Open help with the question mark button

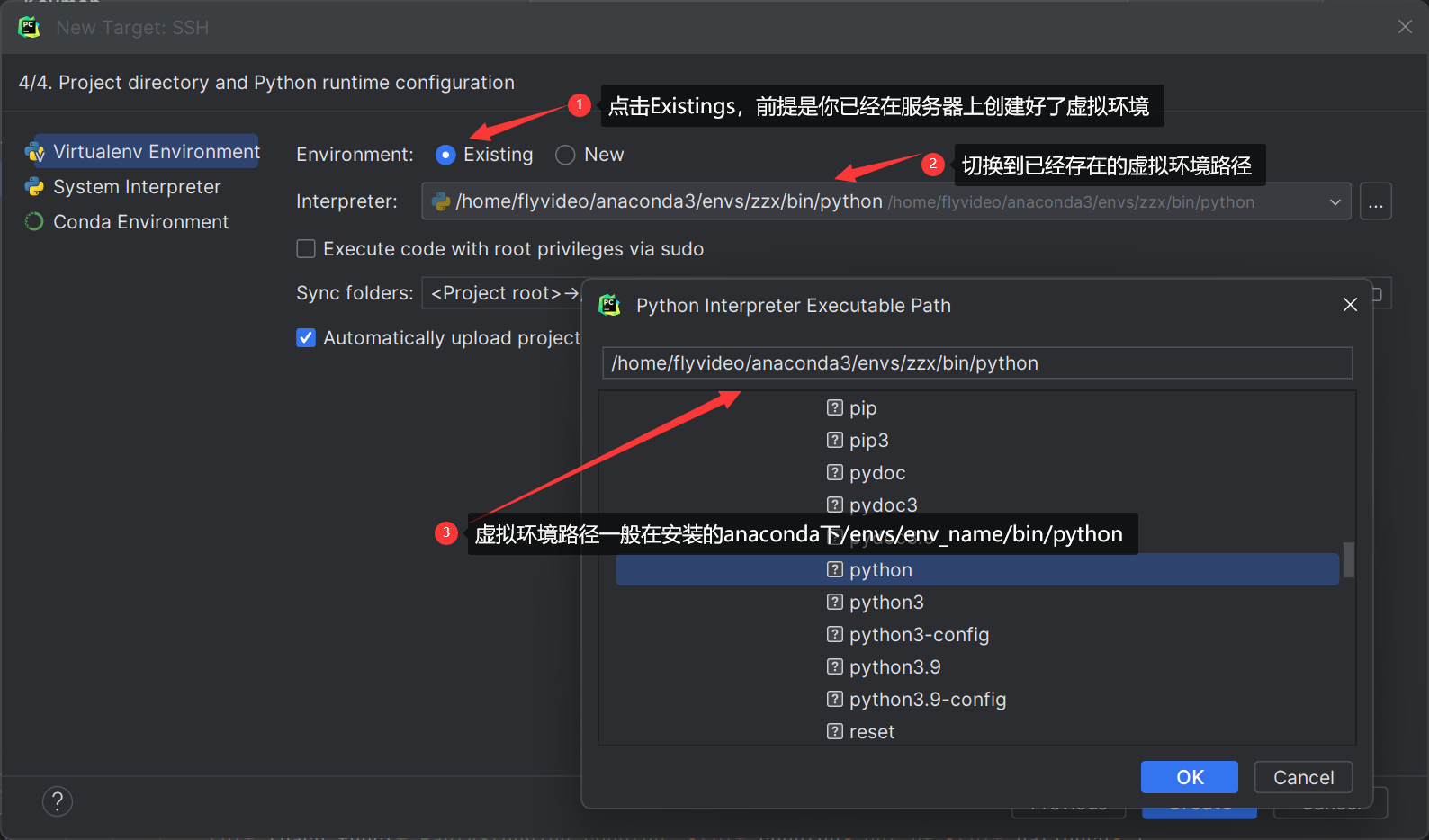click(x=58, y=801)
